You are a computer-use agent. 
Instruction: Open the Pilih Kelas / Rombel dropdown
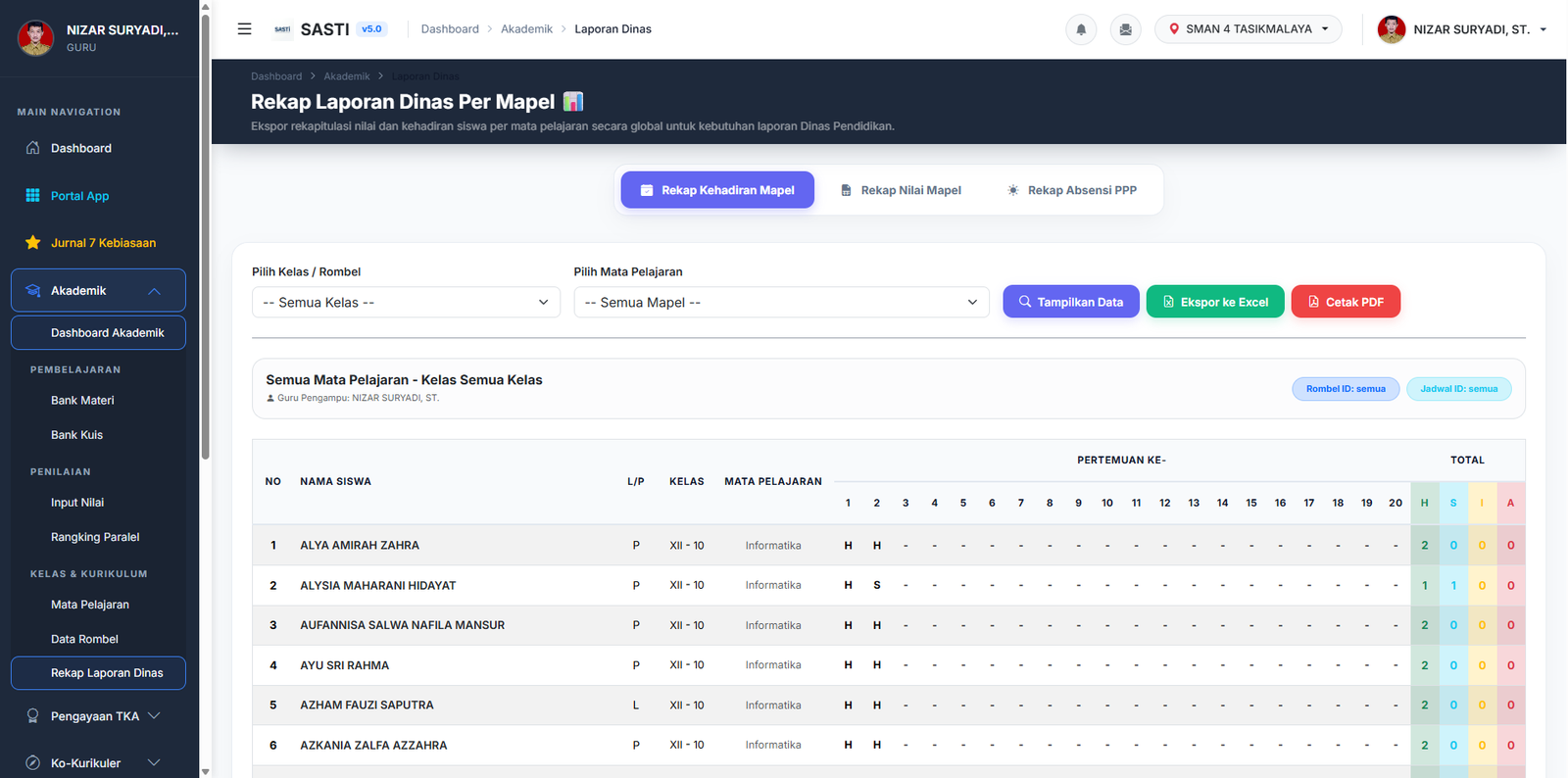(x=406, y=302)
